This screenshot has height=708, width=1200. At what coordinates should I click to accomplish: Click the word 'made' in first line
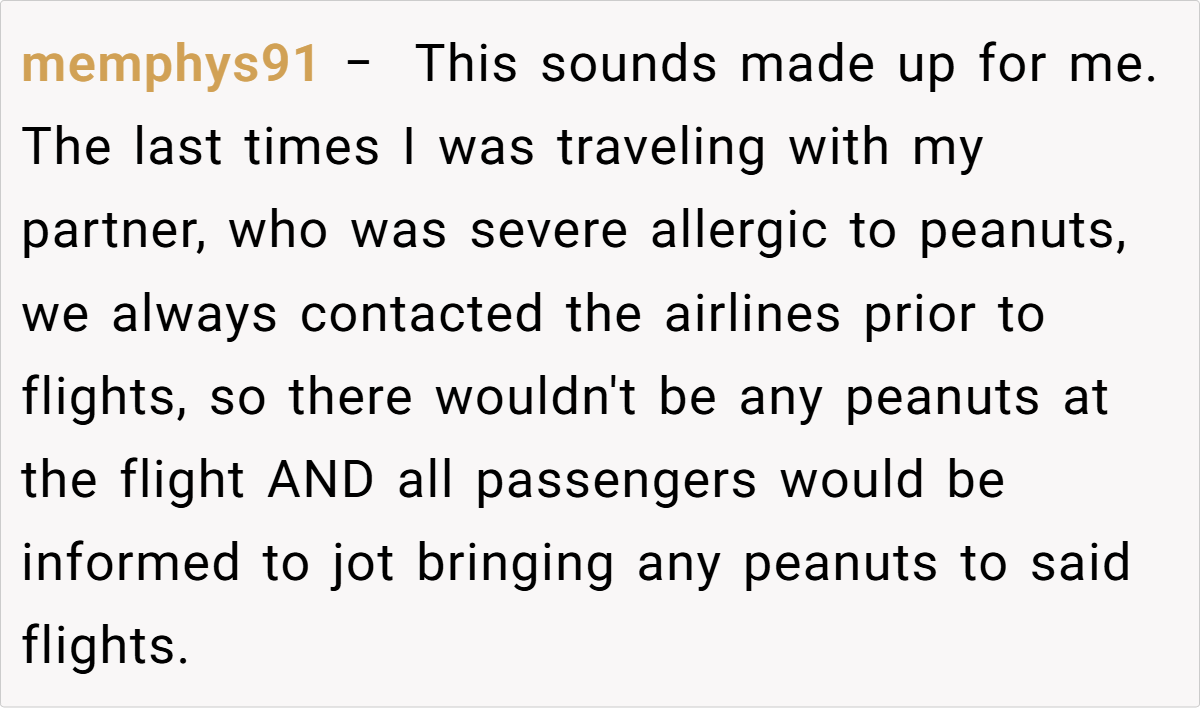pos(792,65)
